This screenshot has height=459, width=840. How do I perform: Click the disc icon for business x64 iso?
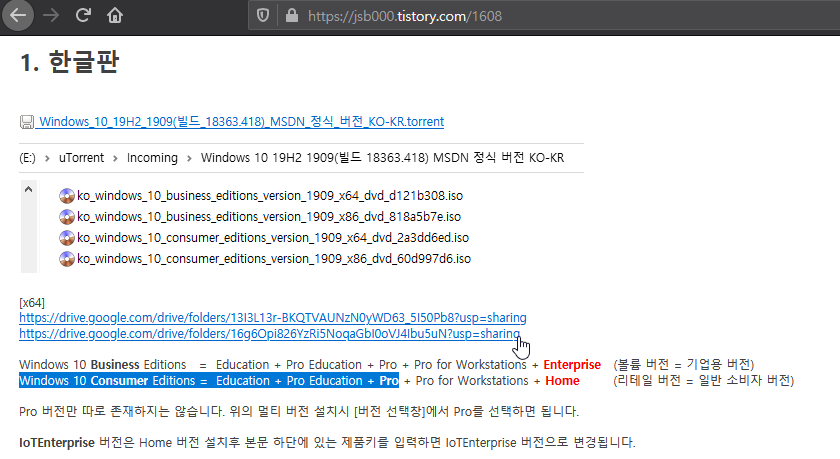(66, 196)
